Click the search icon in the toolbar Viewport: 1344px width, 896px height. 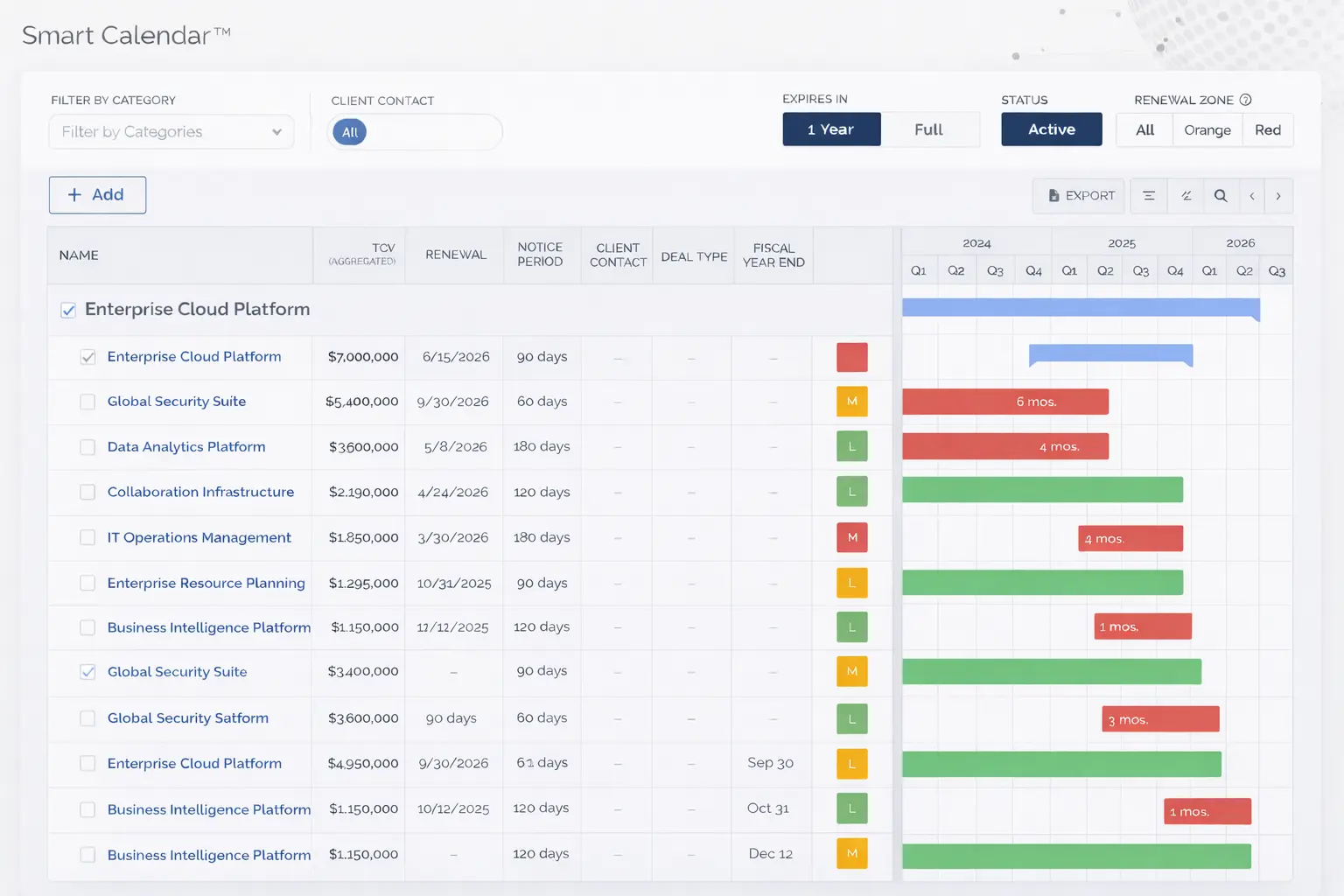tap(1221, 196)
